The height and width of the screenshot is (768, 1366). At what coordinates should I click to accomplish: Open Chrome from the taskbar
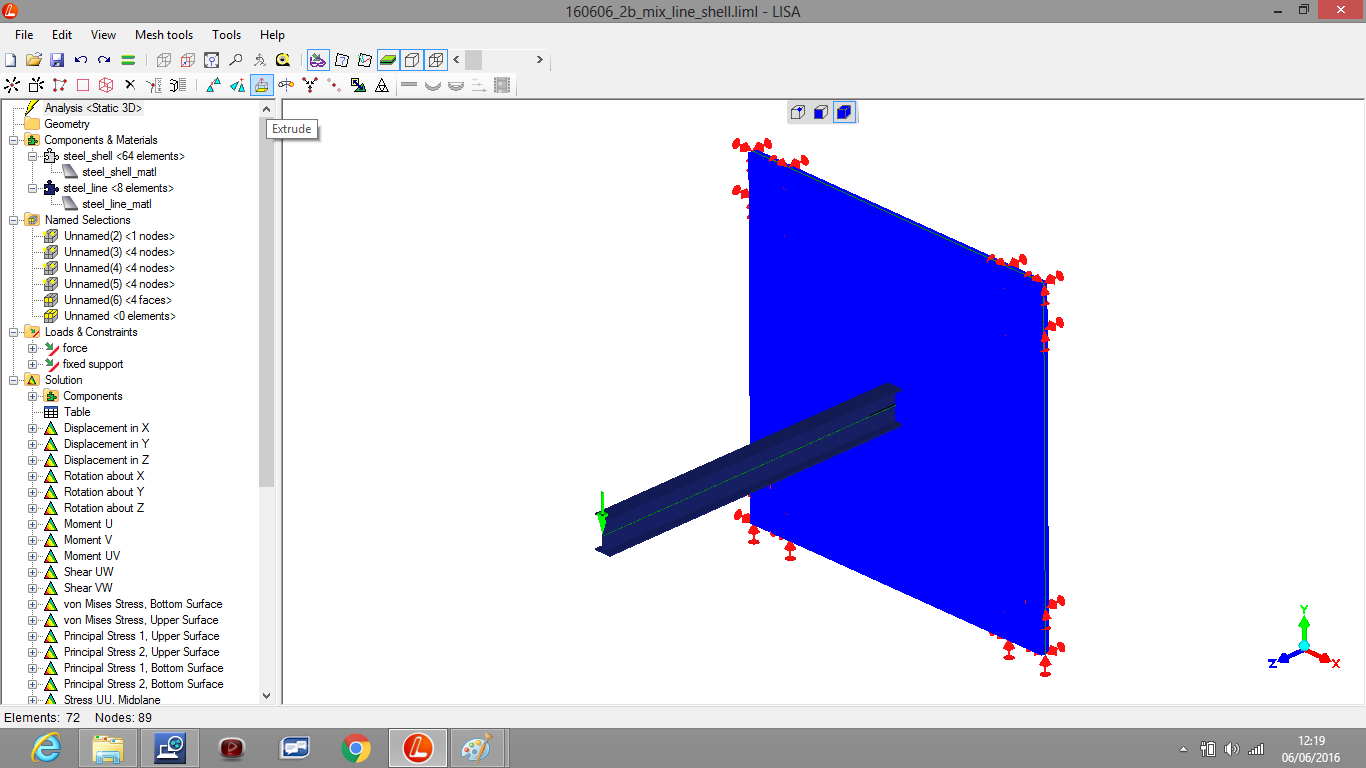coord(355,747)
